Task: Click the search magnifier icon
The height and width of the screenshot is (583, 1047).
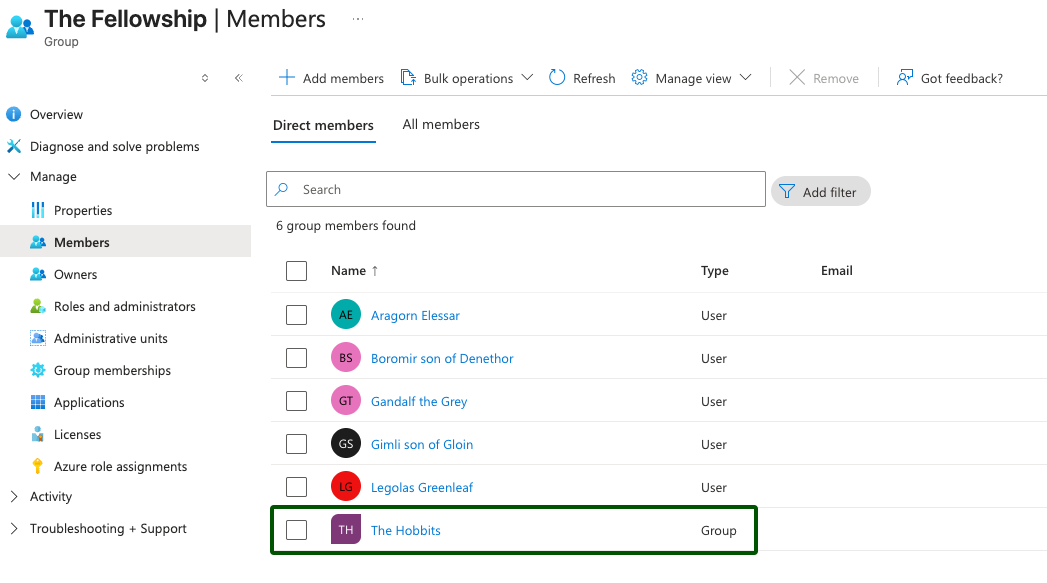Action: tap(282, 189)
